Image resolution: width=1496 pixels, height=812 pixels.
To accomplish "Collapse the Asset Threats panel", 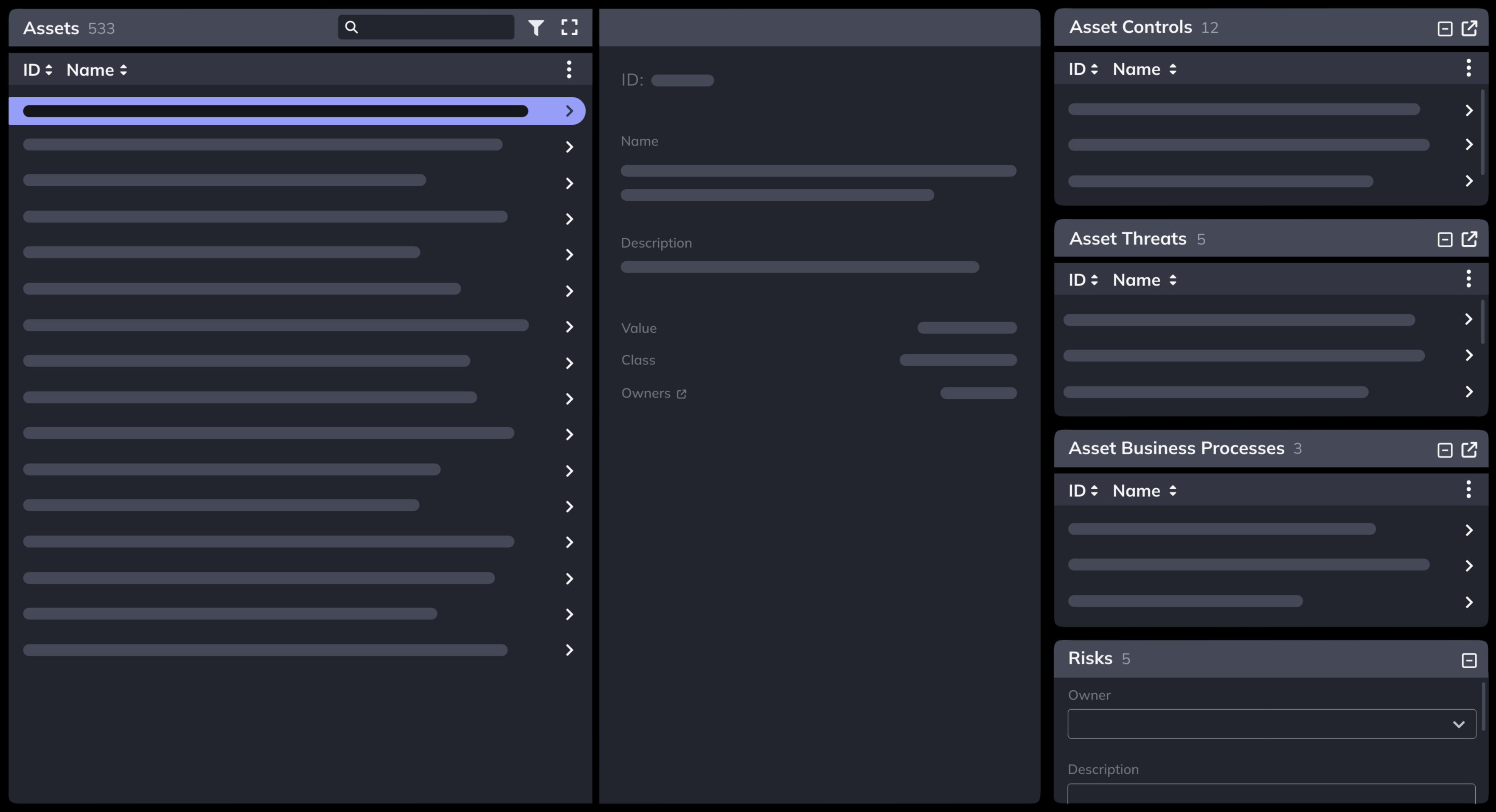I will (x=1445, y=239).
